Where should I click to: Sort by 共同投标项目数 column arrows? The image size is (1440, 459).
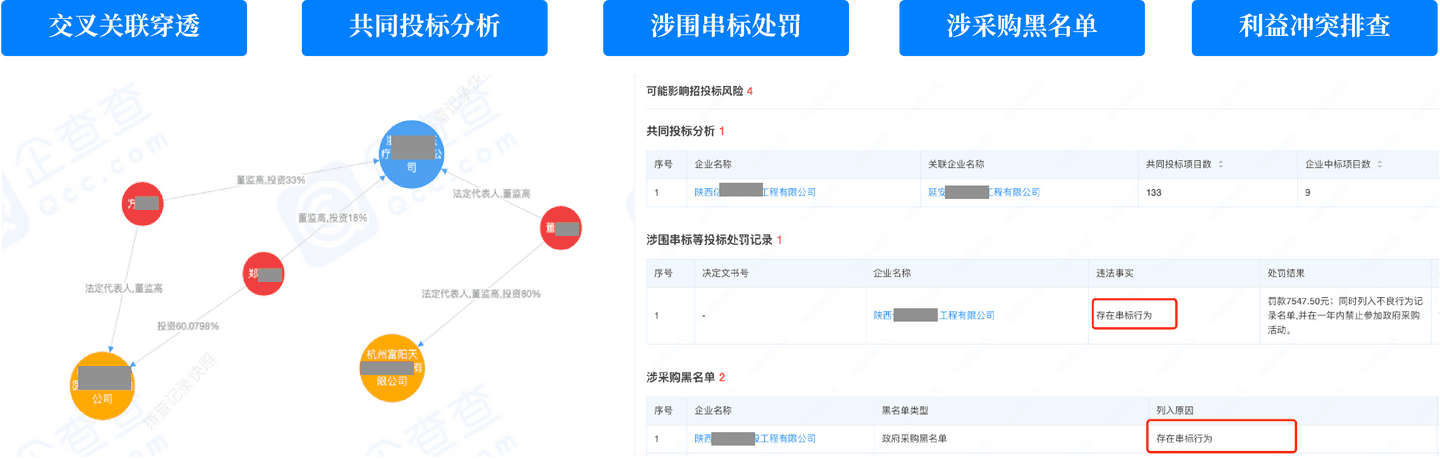pos(1221,164)
